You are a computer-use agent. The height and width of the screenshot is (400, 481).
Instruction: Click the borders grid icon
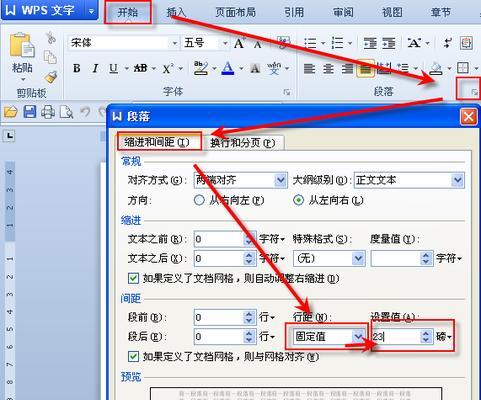tap(463, 68)
